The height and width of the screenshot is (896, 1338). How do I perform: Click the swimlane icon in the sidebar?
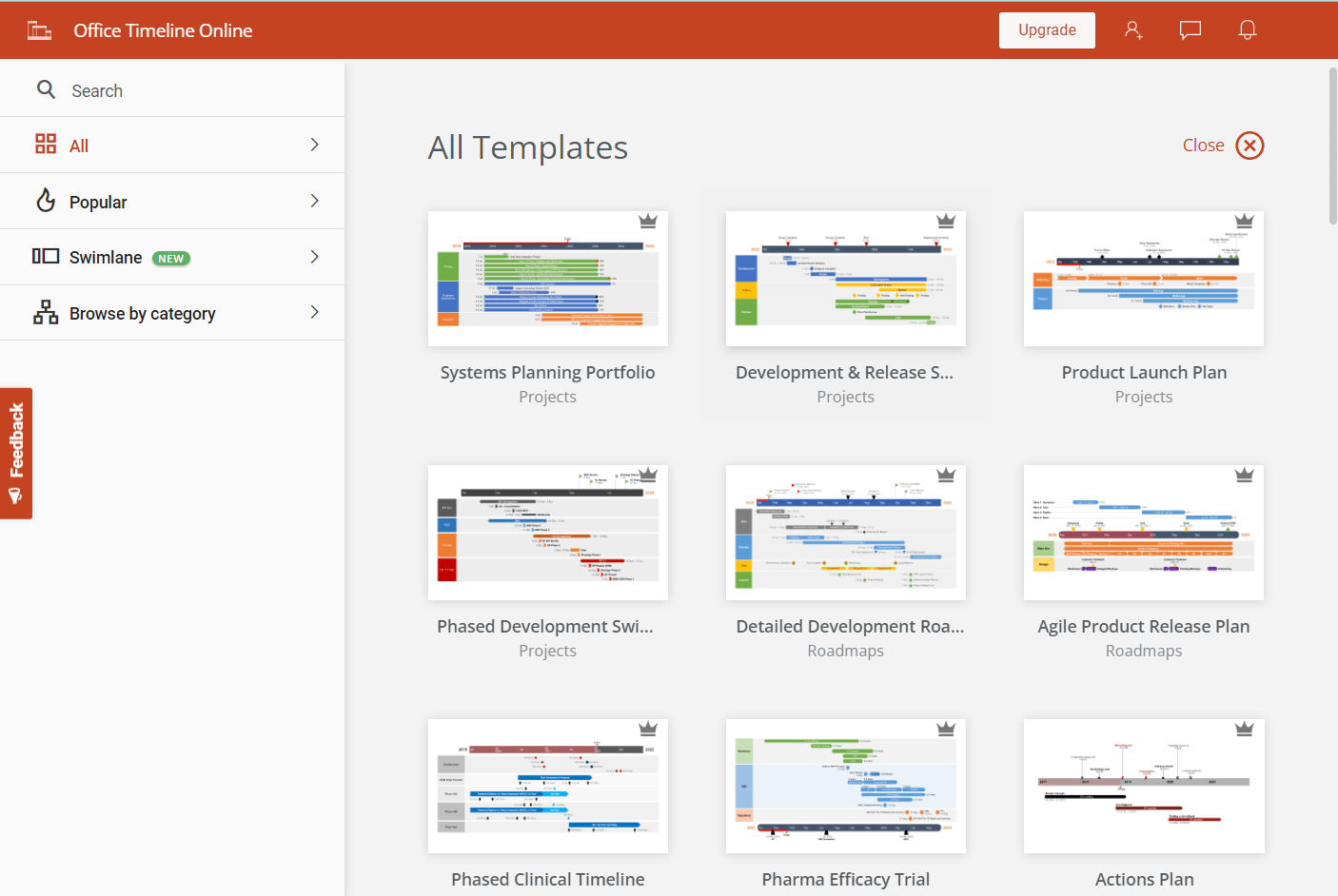46,257
